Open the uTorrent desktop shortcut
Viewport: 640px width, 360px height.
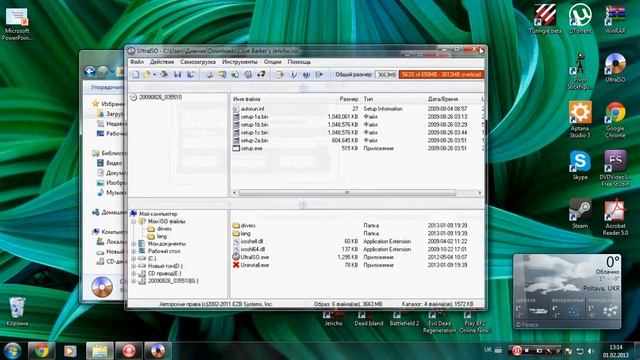coord(580,19)
